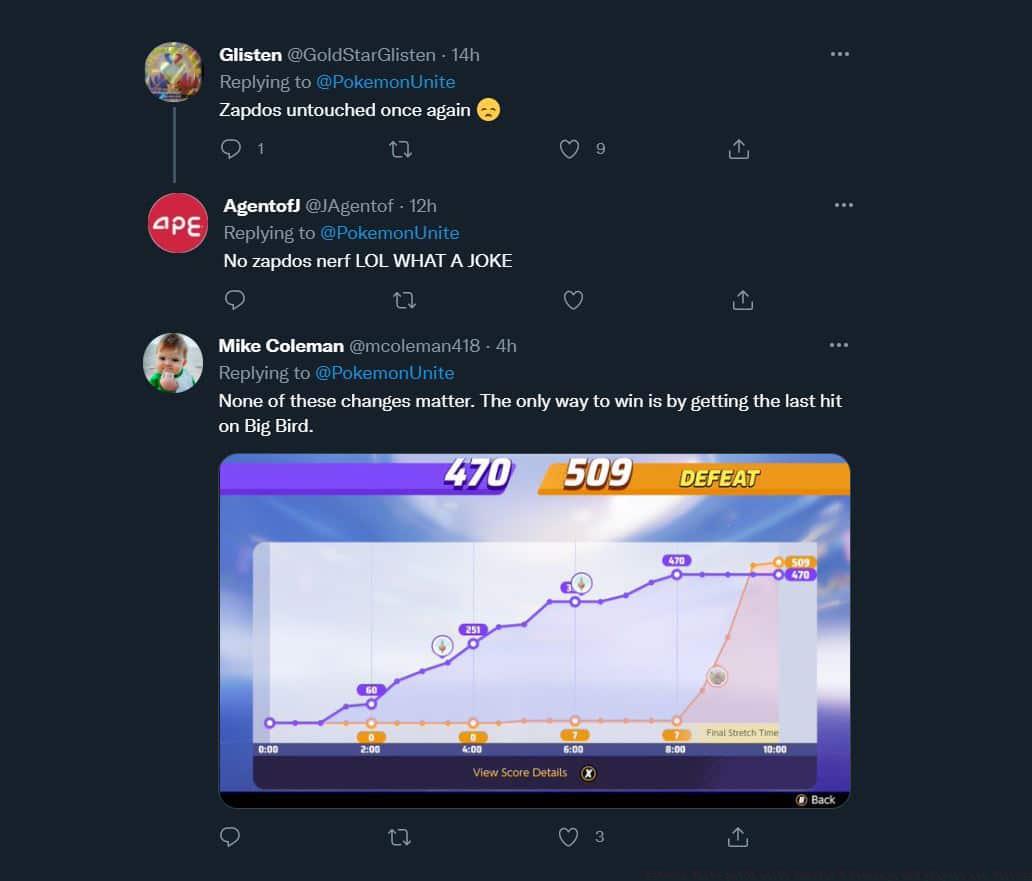
Task: Reply to Mike Coleman's tweet
Action: pos(231,837)
